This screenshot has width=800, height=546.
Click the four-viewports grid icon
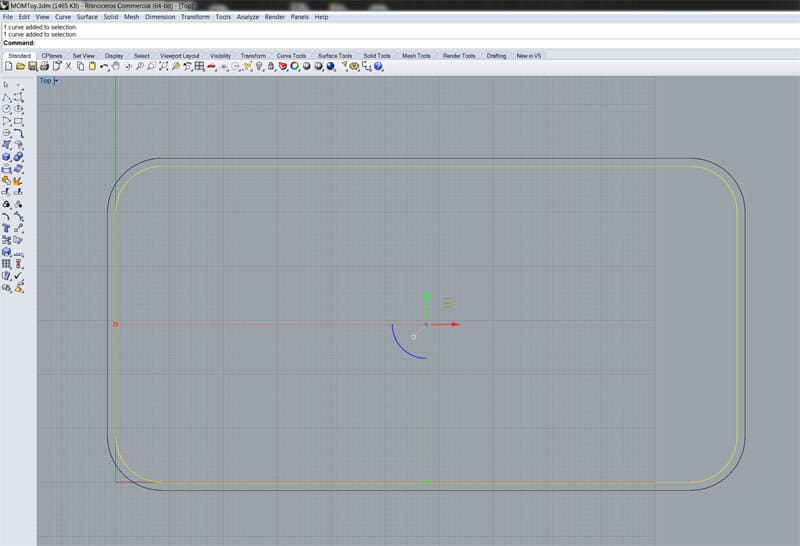point(199,66)
